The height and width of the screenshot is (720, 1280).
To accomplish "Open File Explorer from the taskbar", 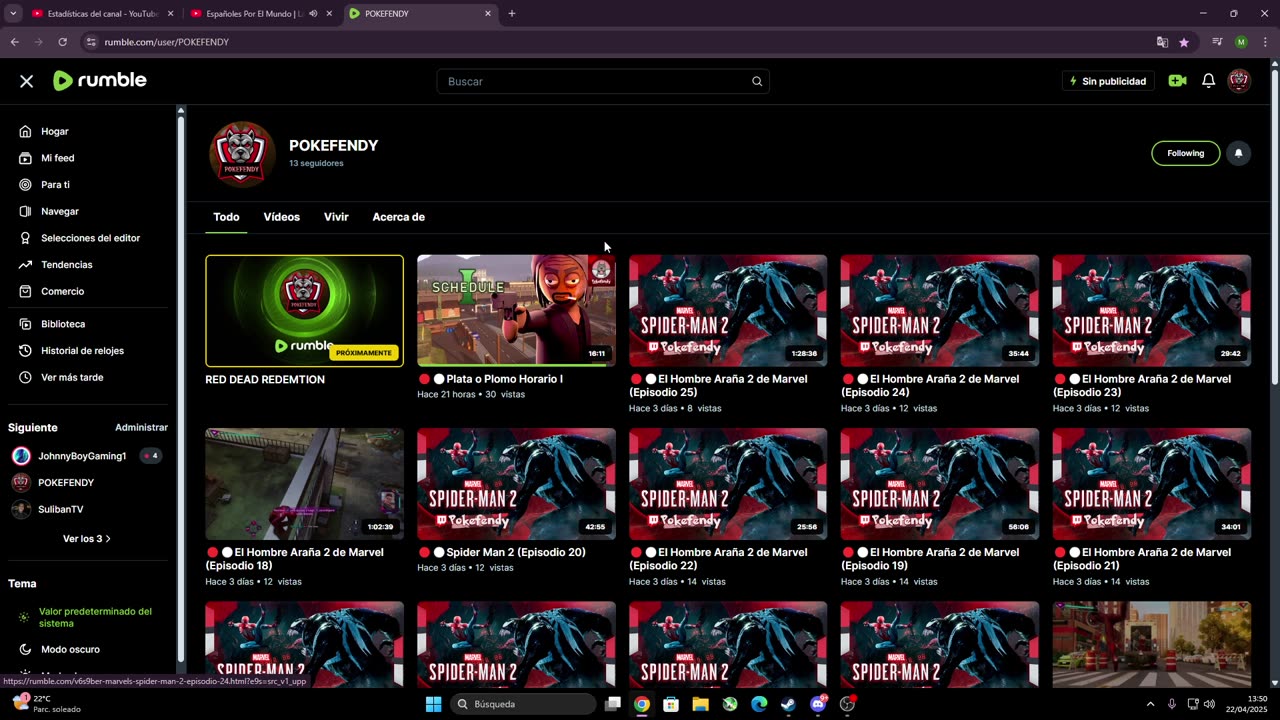I will pos(700,704).
